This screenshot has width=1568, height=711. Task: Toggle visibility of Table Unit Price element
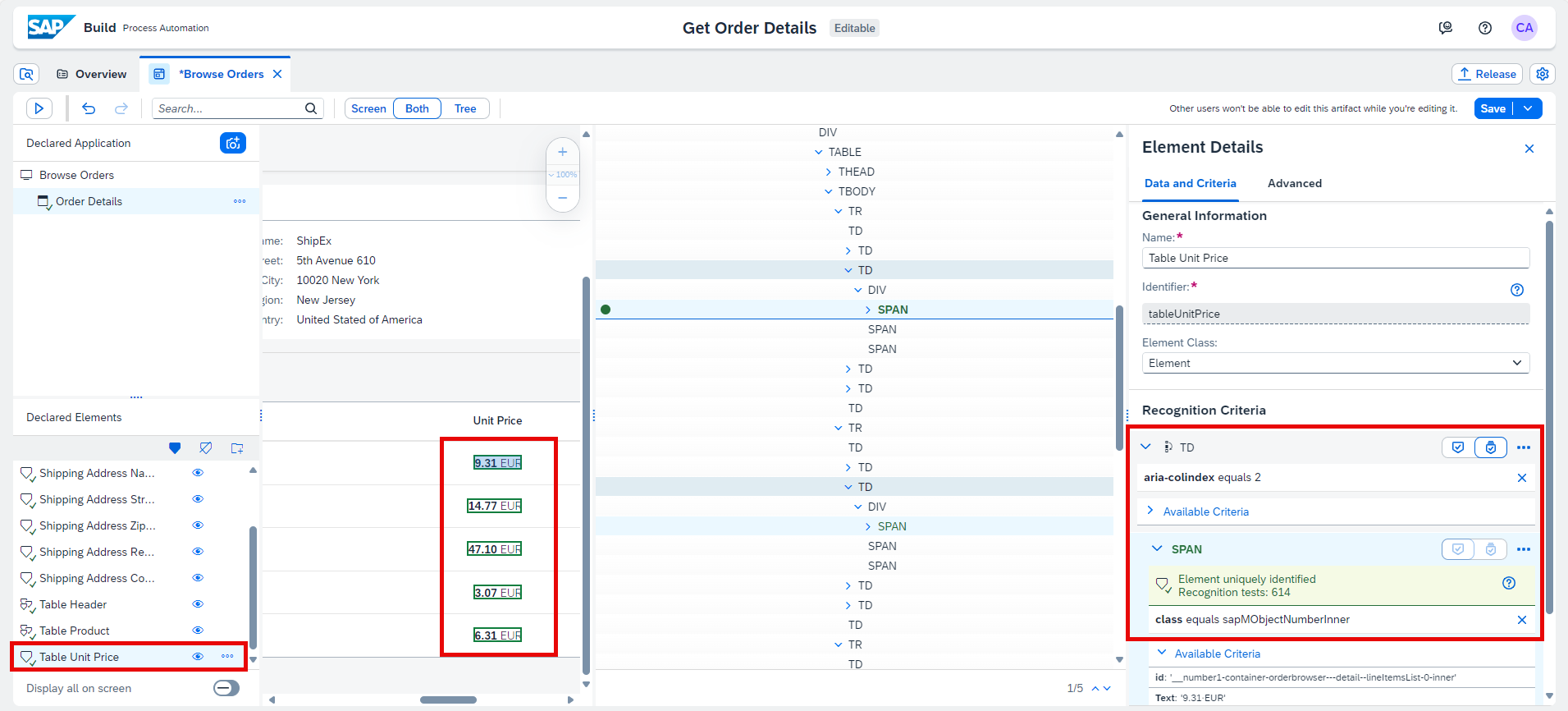(x=198, y=657)
